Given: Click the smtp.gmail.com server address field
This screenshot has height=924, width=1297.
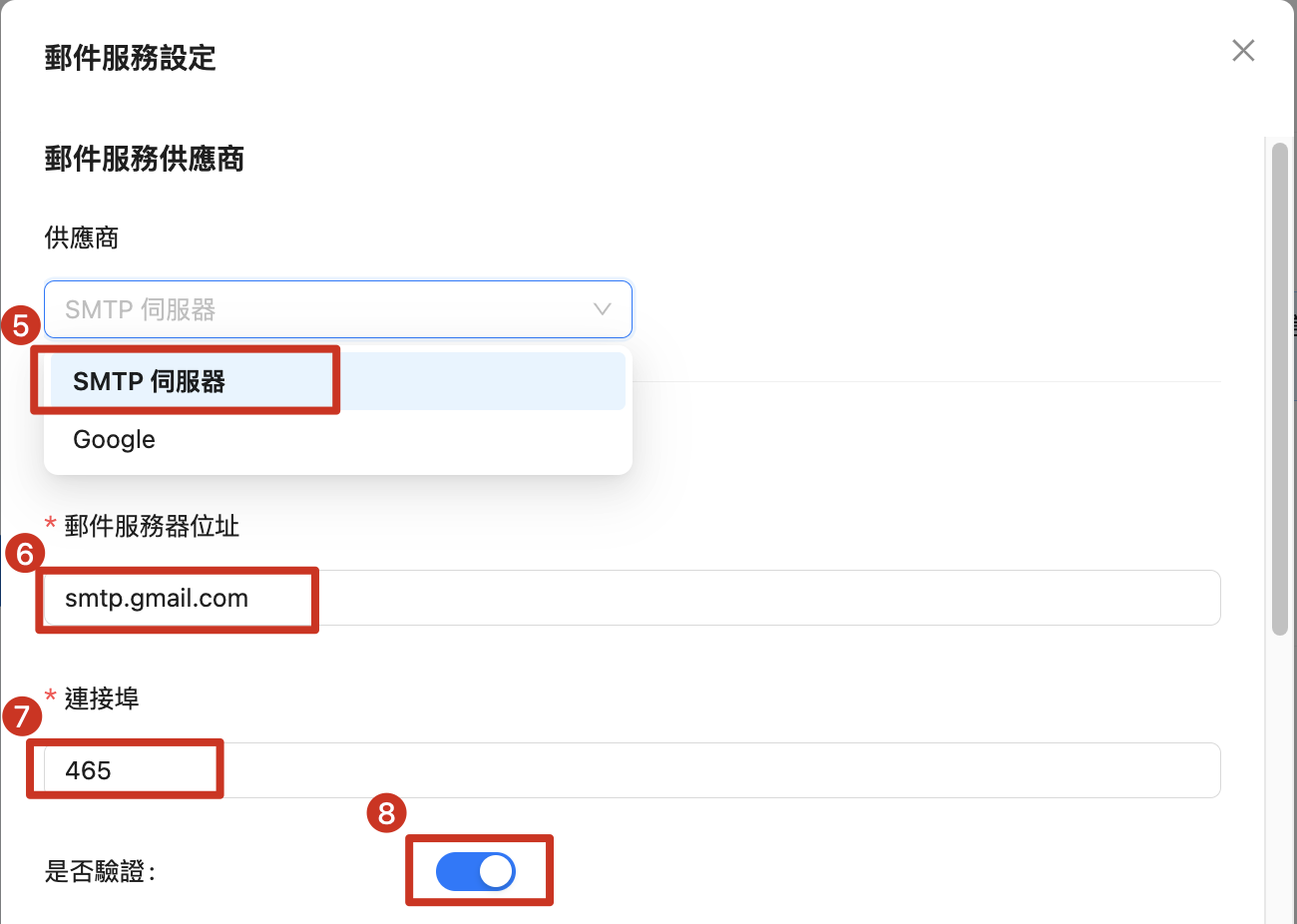Looking at the screenshot, I should 629,599.
